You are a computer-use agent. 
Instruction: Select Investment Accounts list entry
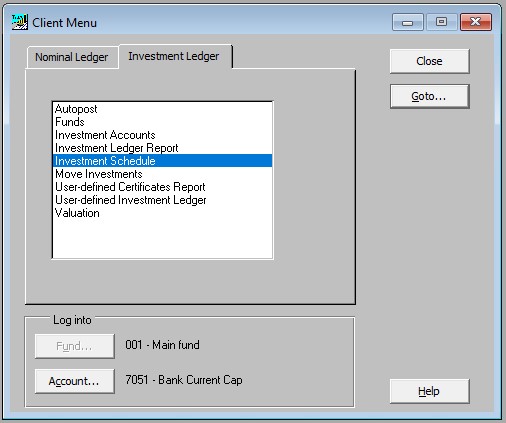[x=162, y=135]
